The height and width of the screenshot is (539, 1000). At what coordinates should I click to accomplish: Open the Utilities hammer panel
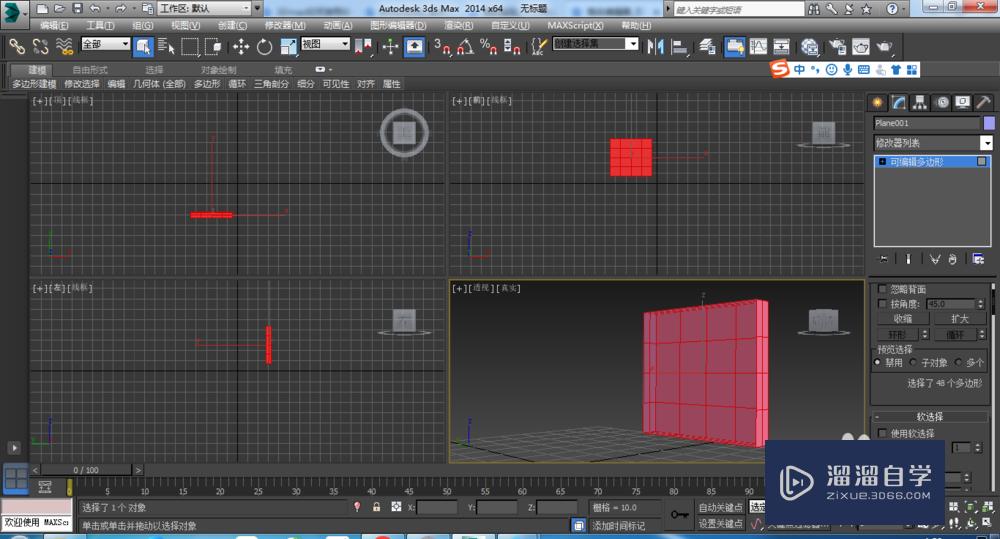coord(983,102)
